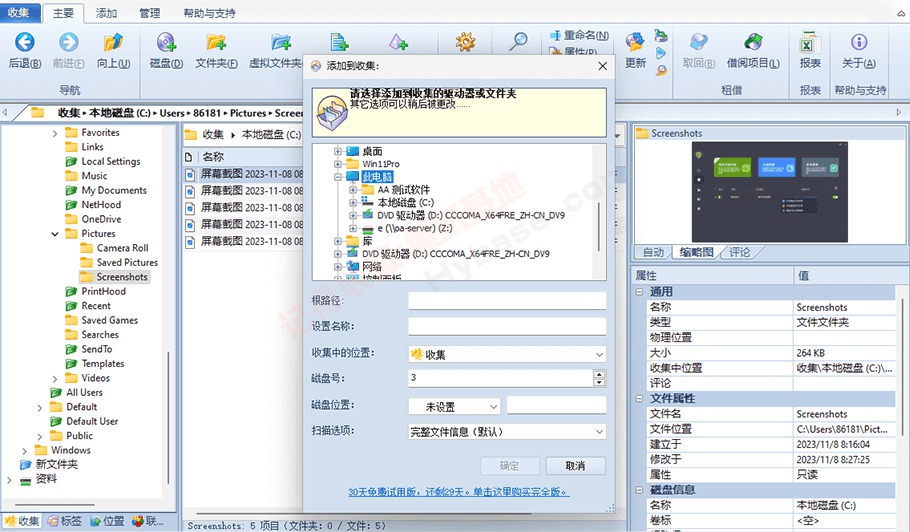Select the Screenshots folder in left tree
Image resolution: width=910 pixels, height=532 pixels.
click(122, 277)
